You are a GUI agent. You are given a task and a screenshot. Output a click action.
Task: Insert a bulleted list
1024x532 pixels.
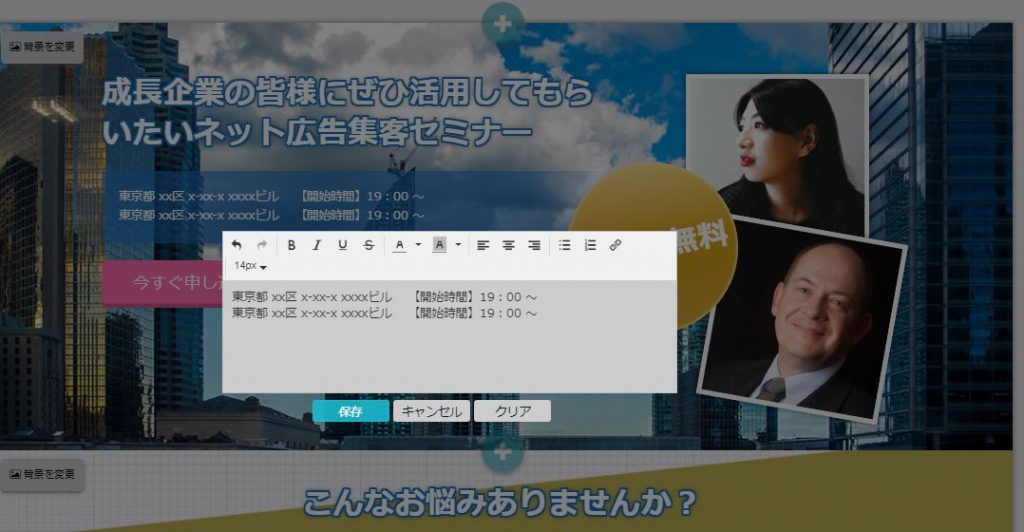tap(564, 245)
